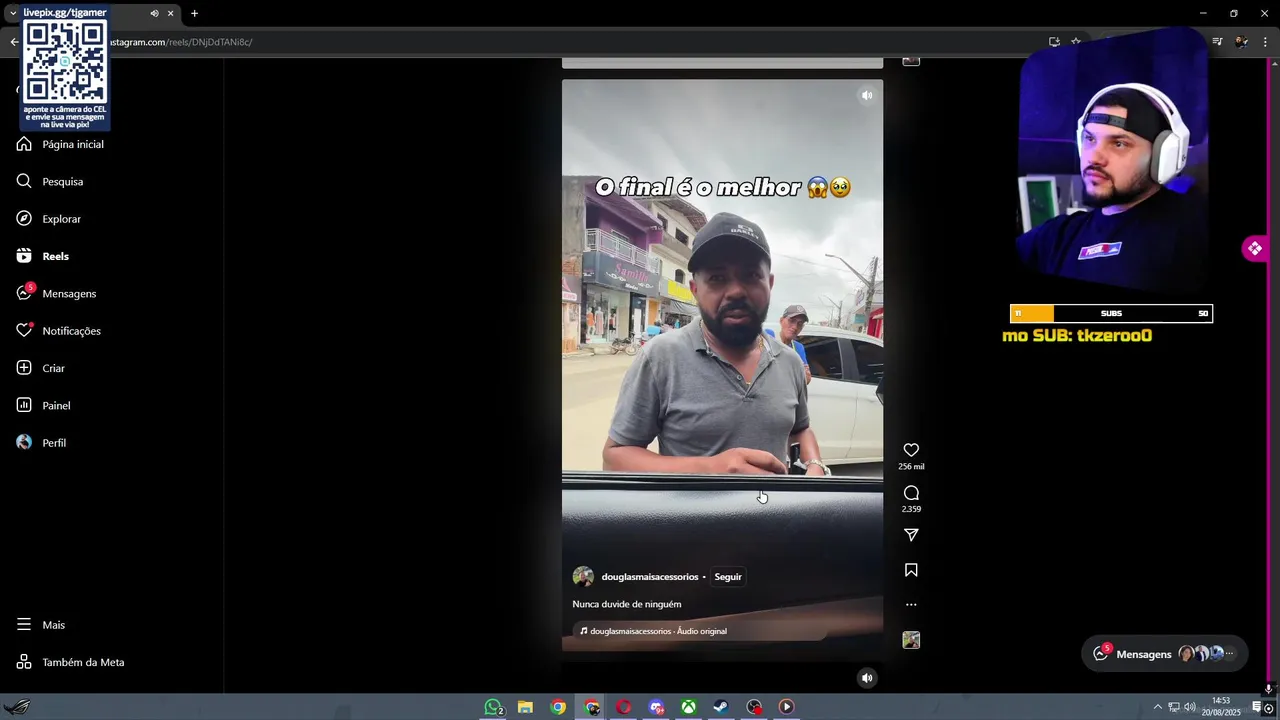Go to the Explorar page
This screenshot has width=1280, height=720.
[x=49, y=219]
